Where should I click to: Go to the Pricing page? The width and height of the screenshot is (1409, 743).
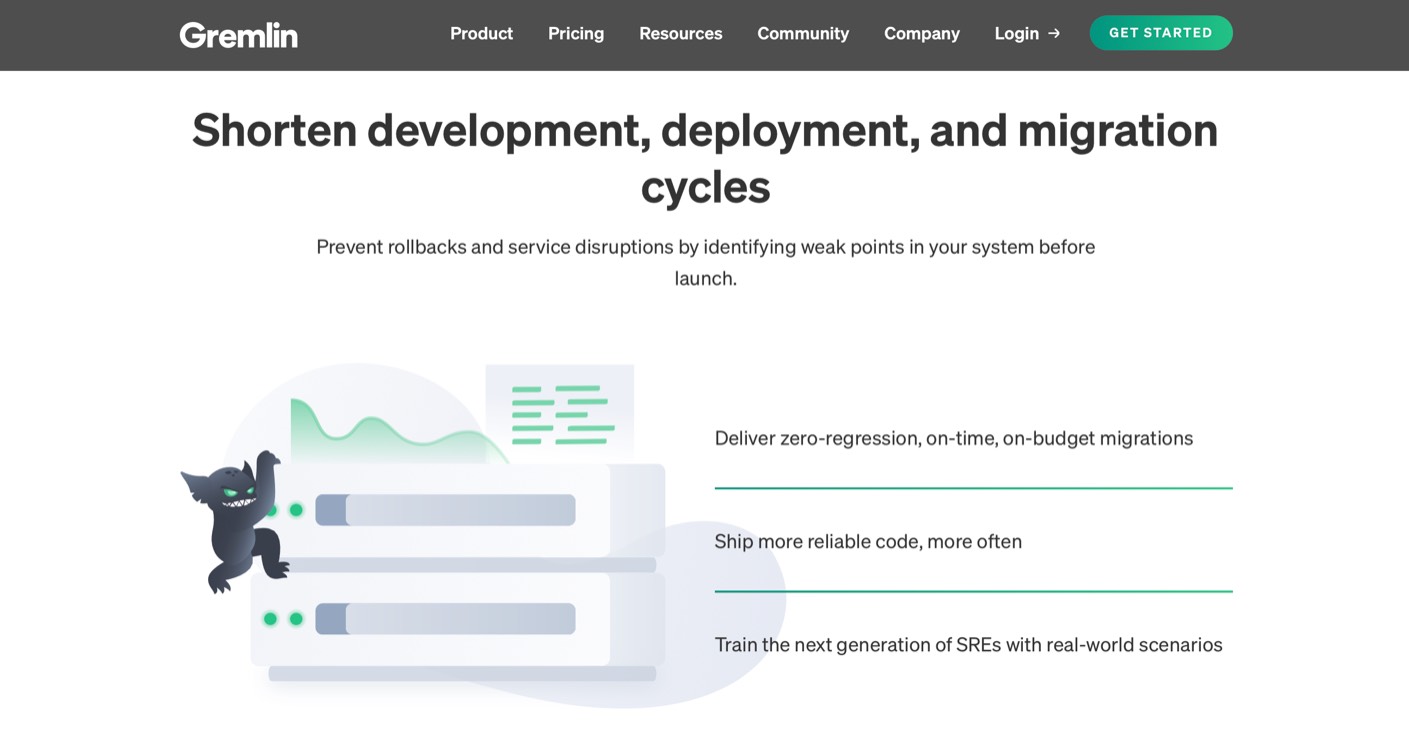pos(576,34)
